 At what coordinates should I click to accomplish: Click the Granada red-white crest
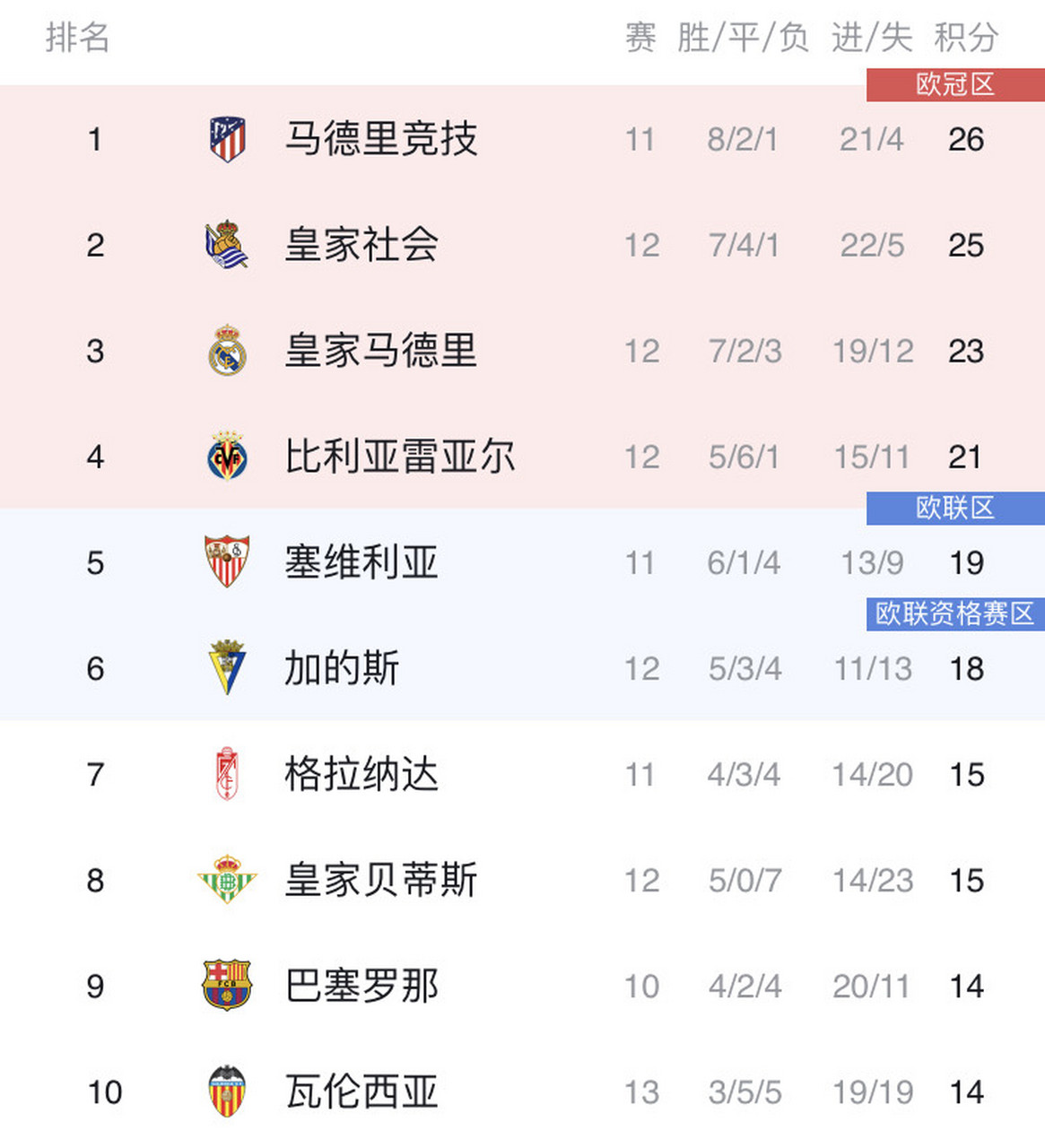(227, 773)
